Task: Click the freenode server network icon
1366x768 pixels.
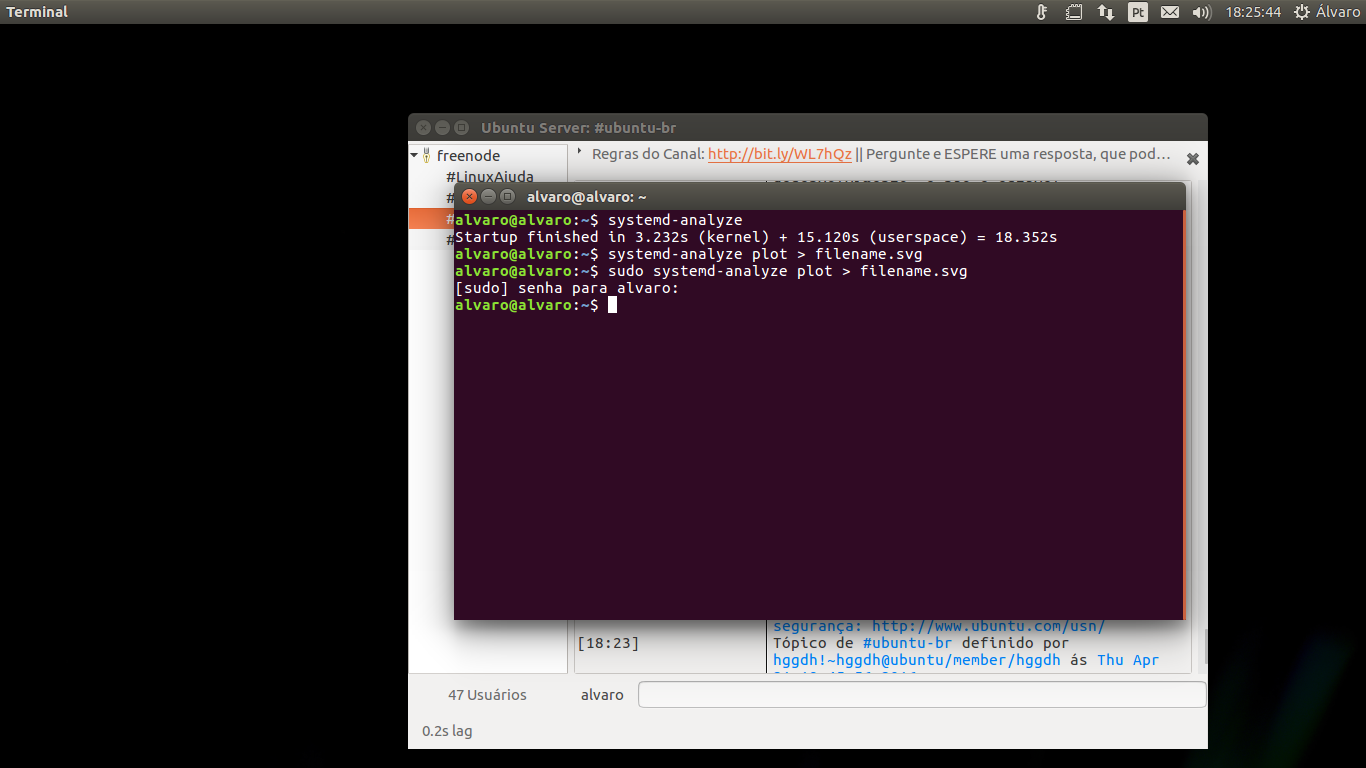Action: point(427,156)
